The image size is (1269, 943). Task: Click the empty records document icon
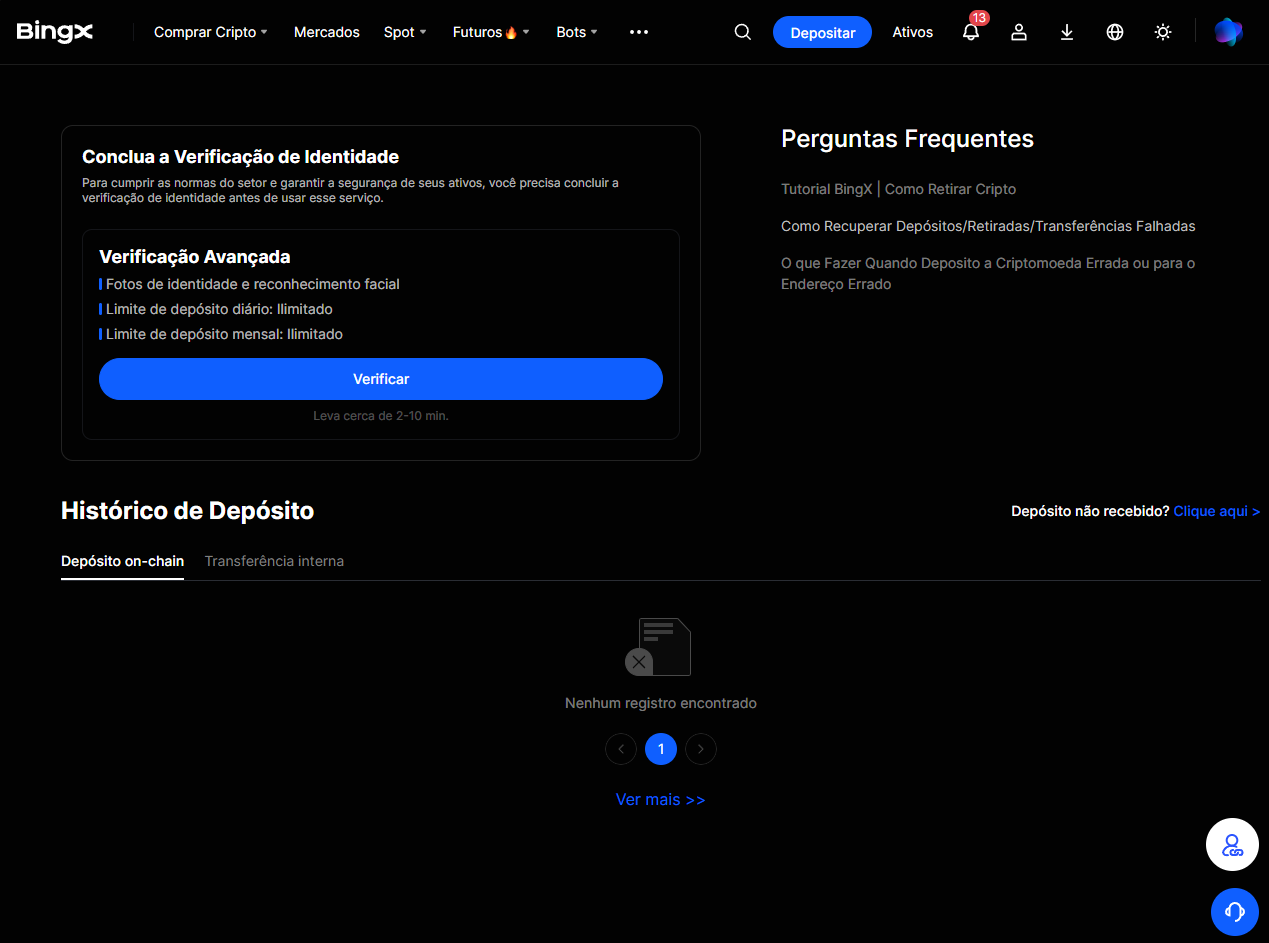659,647
